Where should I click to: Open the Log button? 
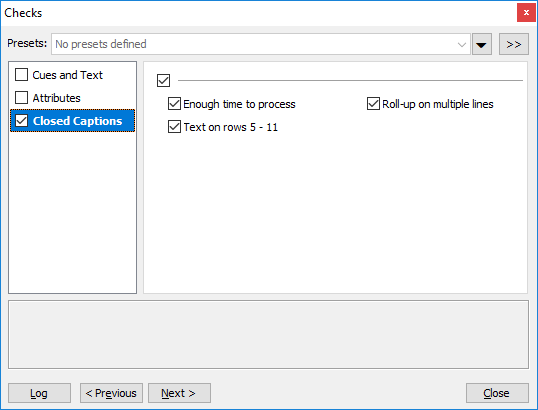[x=39, y=393]
